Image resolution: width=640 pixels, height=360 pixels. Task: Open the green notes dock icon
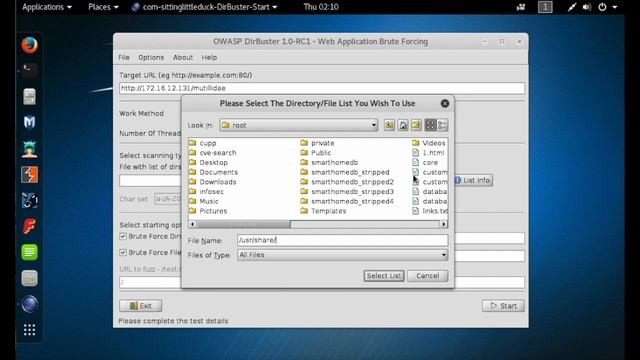29,252
